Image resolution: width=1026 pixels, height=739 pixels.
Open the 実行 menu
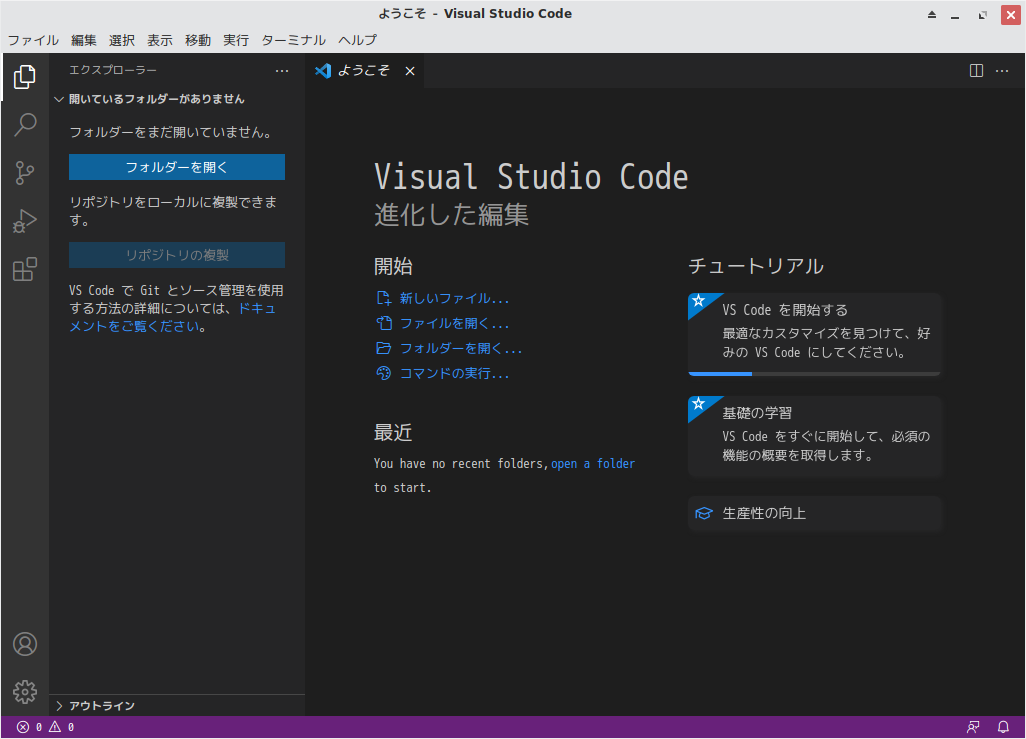point(236,41)
